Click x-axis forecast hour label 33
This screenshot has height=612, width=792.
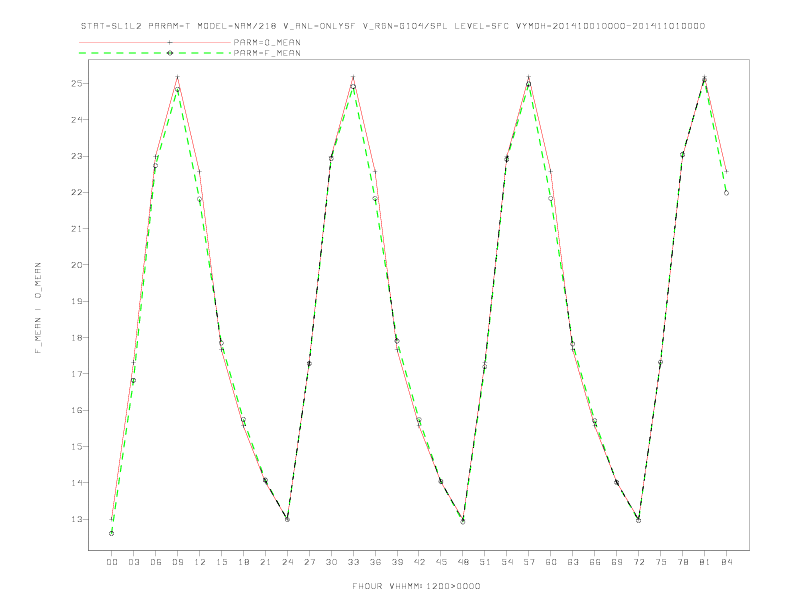tap(353, 562)
